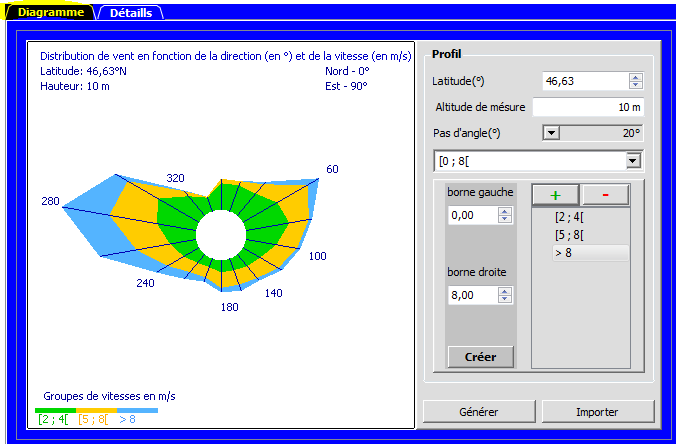Increment borne droite value using up arrow

click(505, 291)
